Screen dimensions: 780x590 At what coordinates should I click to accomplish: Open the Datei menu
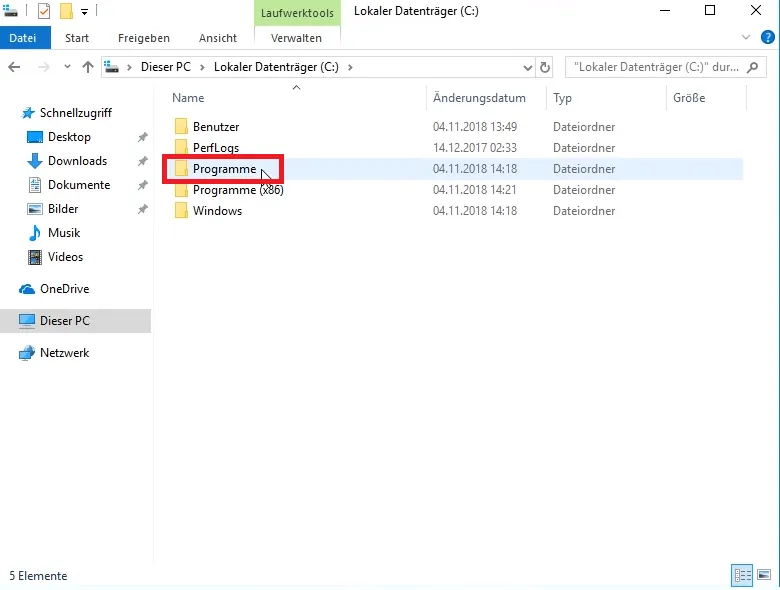coord(23,38)
